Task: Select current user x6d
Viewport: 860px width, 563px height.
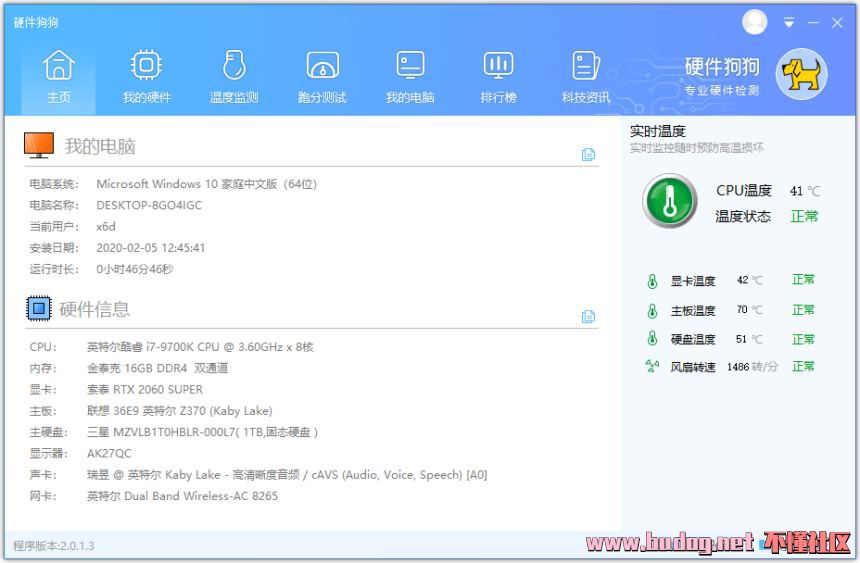Action: point(106,227)
